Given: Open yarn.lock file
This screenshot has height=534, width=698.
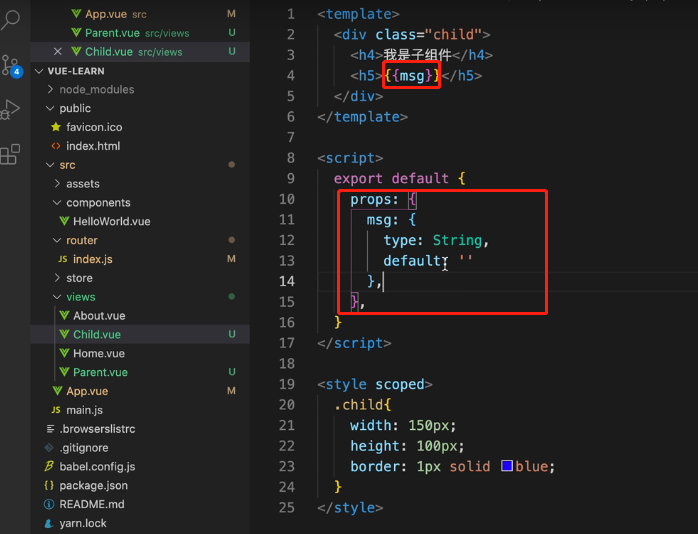Looking at the screenshot, I should coord(140,523).
